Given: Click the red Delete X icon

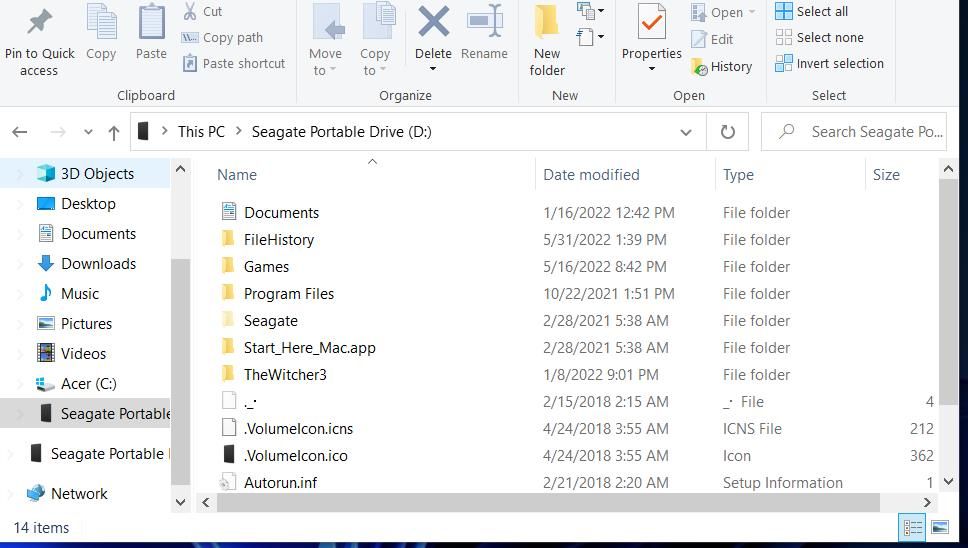Looking at the screenshot, I should tap(433, 22).
